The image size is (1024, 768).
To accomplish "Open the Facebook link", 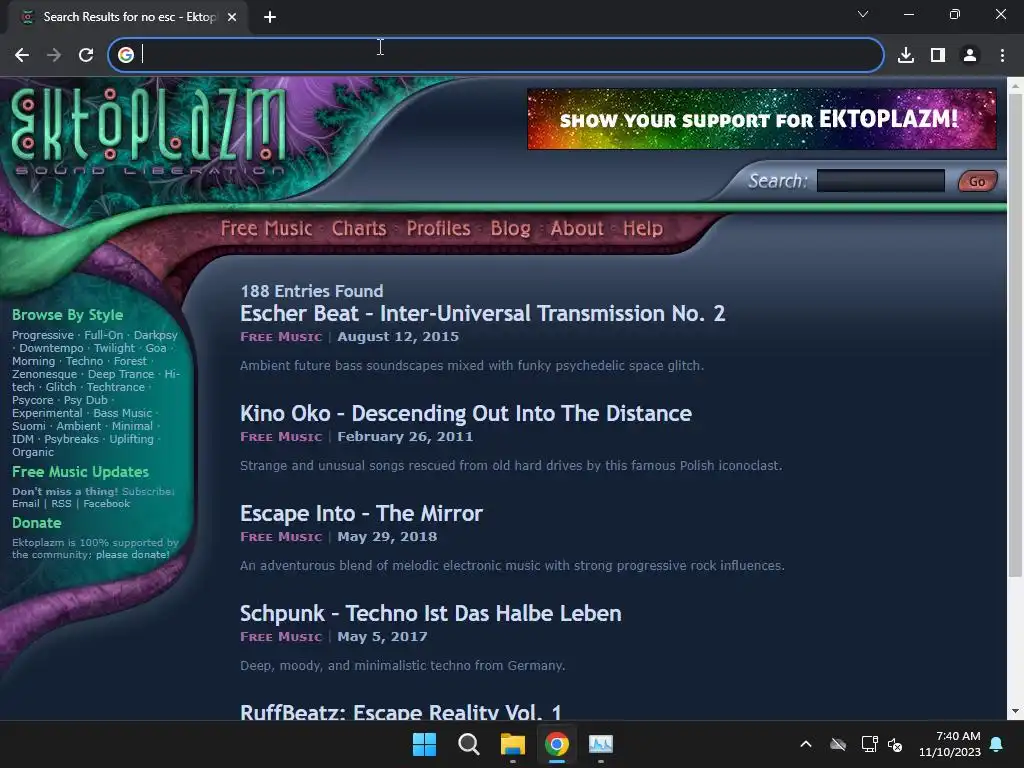I will 106,504.
